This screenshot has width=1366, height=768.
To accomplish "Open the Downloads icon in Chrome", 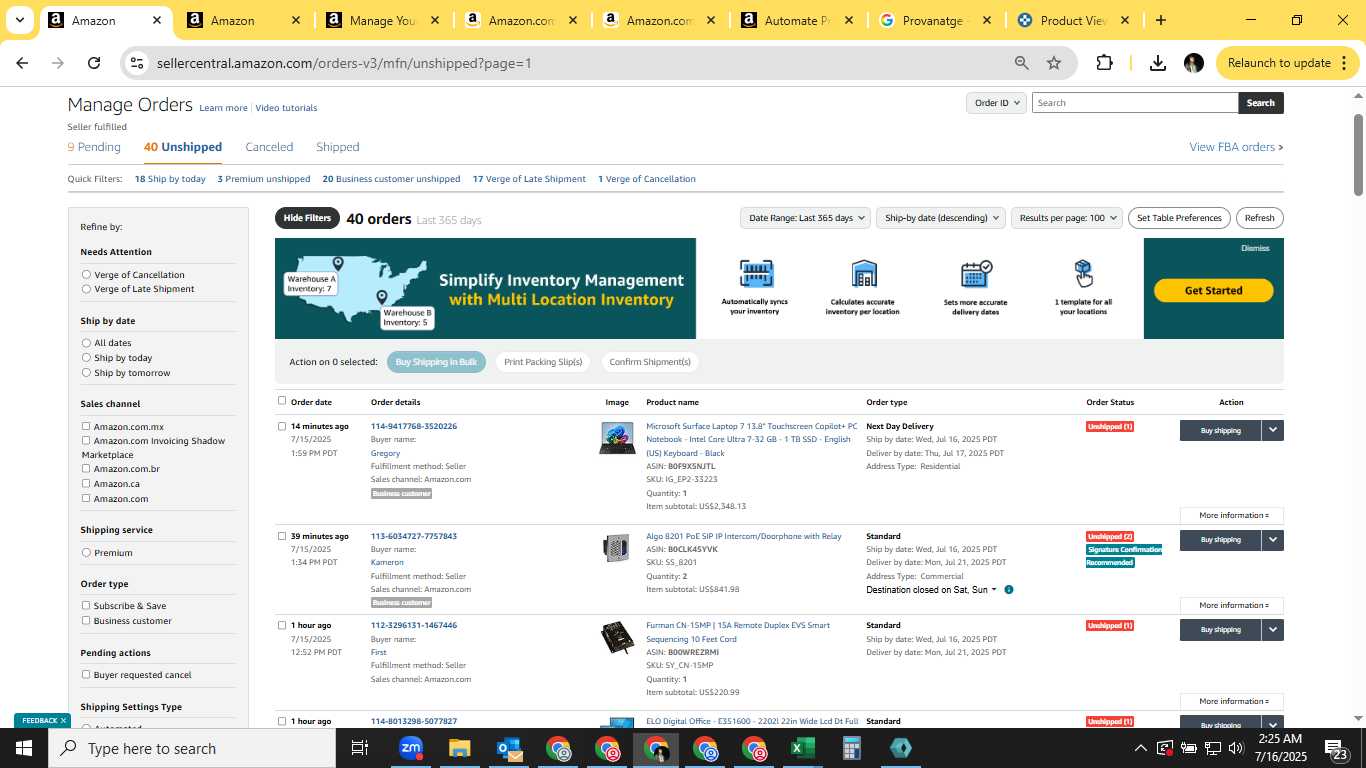I will pos(1157,63).
